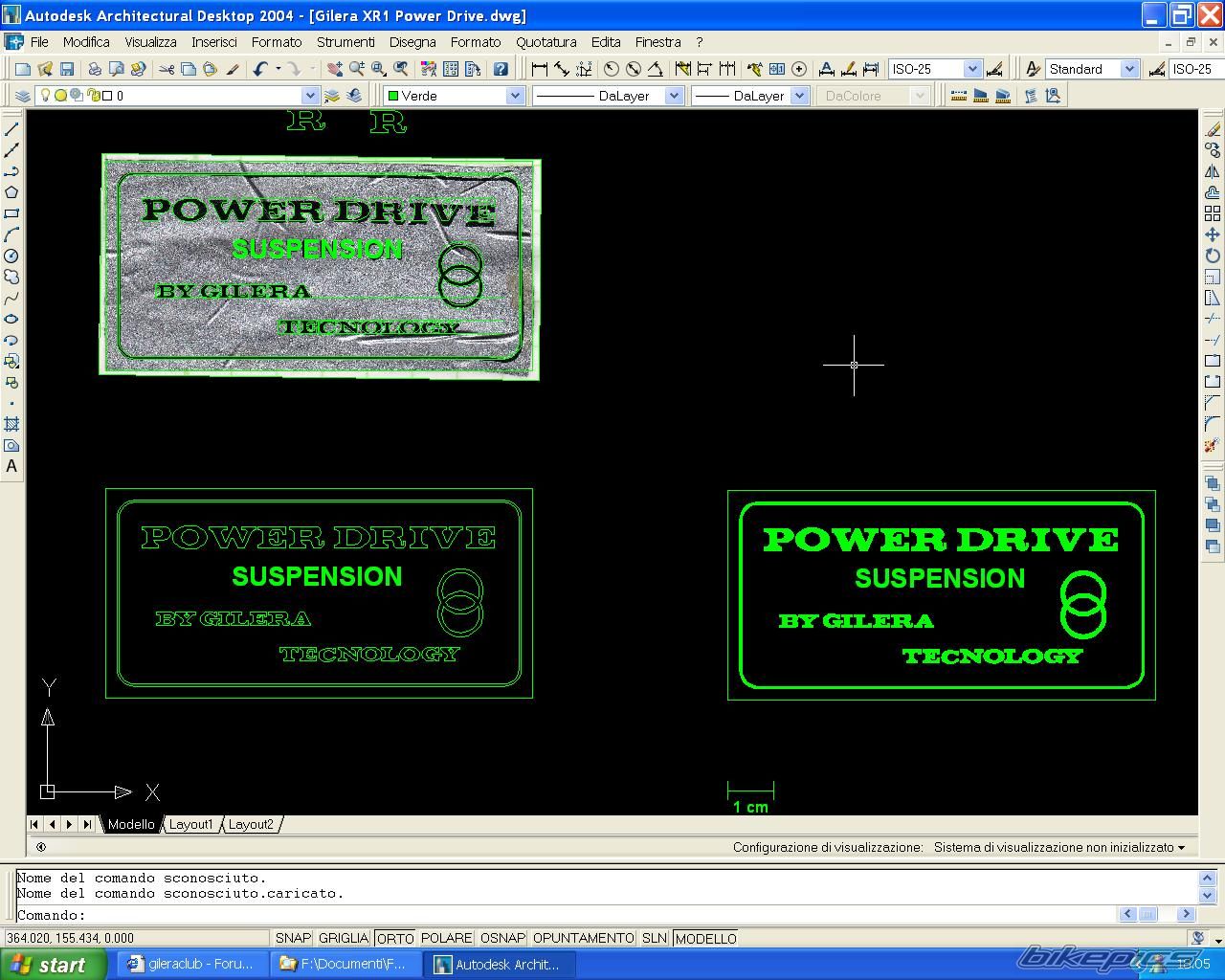The width and height of the screenshot is (1225, 980).
Task: Expand the layer list dropdown
Action: [310, 96]
